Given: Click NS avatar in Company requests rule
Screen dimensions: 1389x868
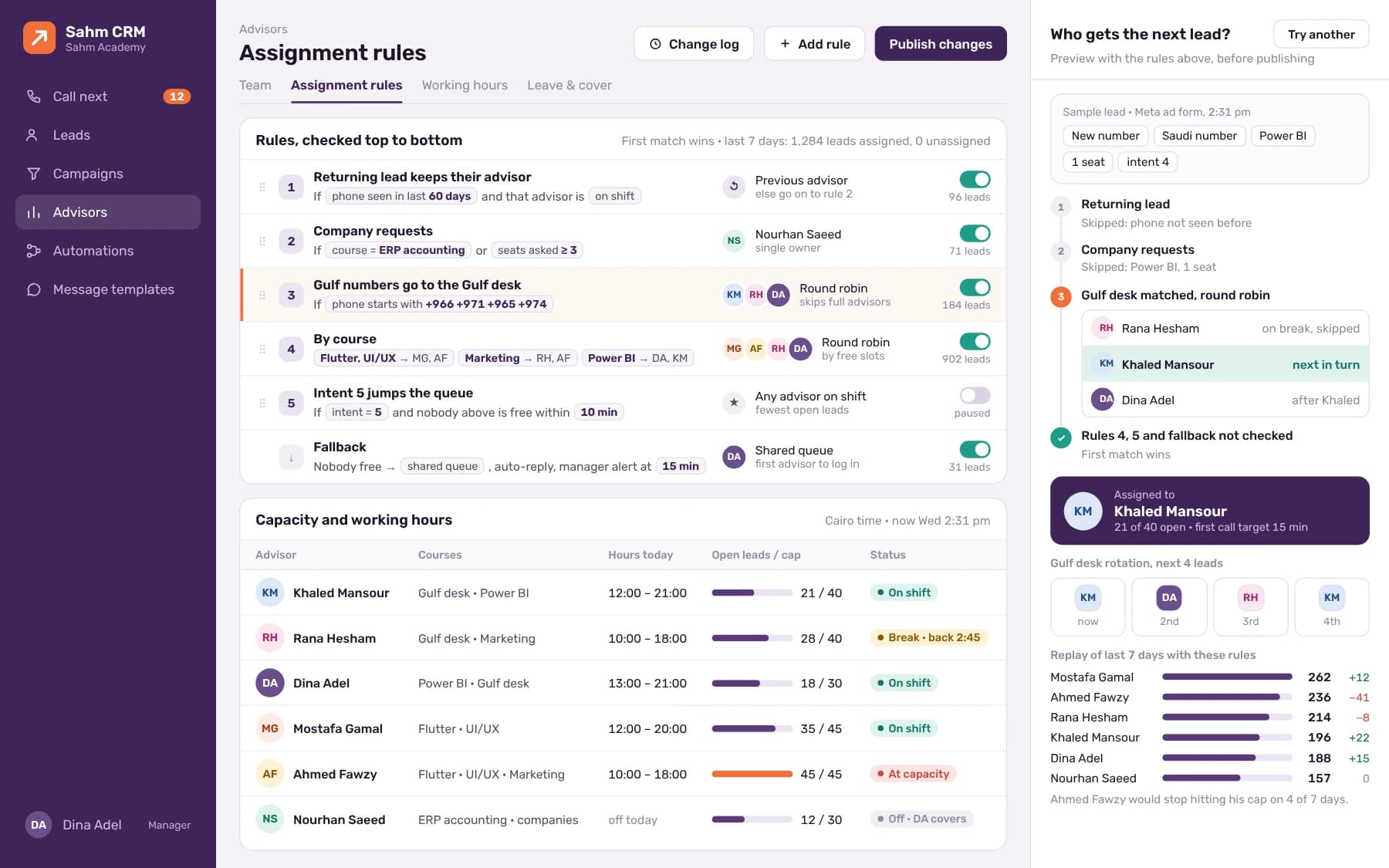Looking at the screenshot, I should click(734, 240).
